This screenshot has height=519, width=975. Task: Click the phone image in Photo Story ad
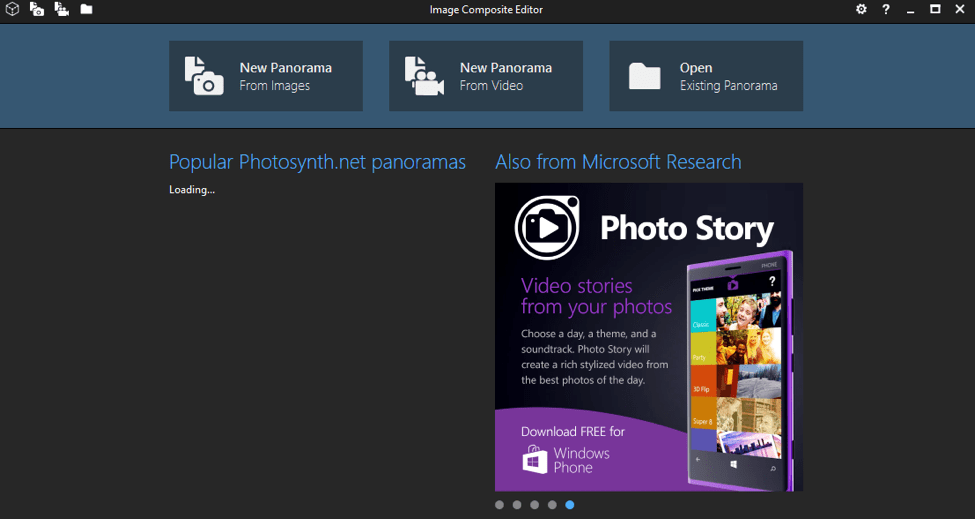[740, 371]
